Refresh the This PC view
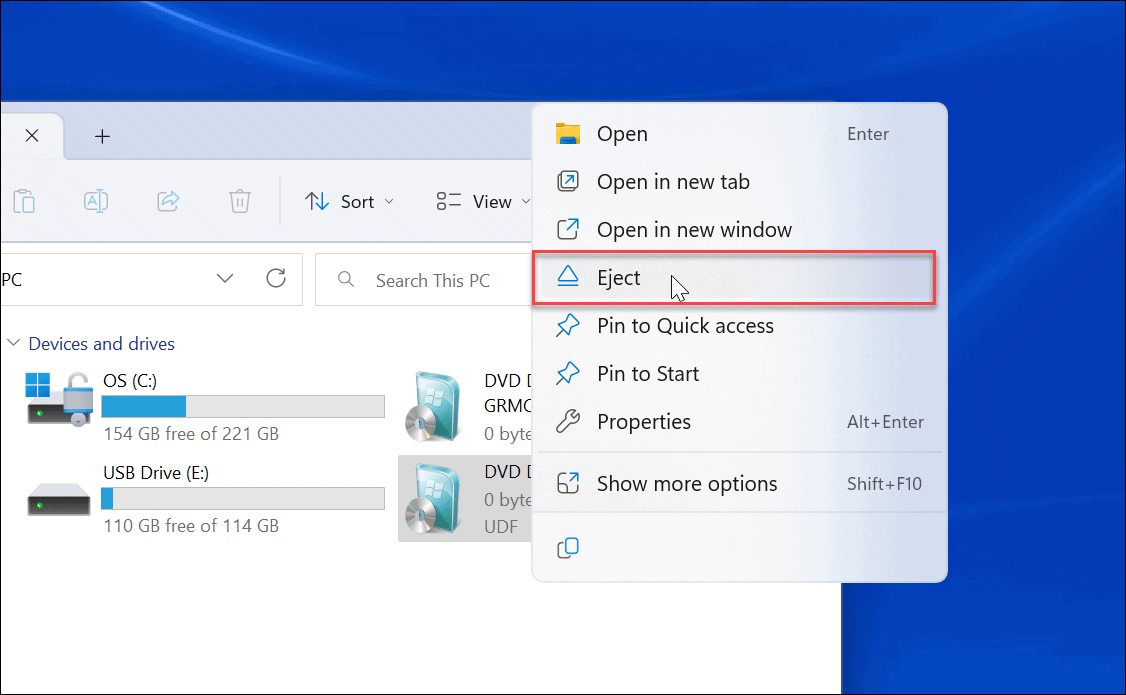The height and width of the screenshot is (695, 1126). pos(277,279)
